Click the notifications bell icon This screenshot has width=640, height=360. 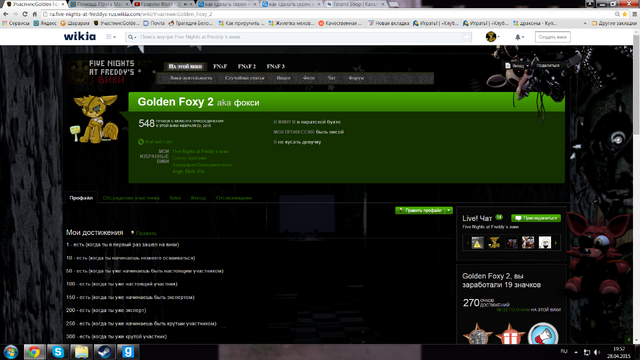tap(518, 37)
